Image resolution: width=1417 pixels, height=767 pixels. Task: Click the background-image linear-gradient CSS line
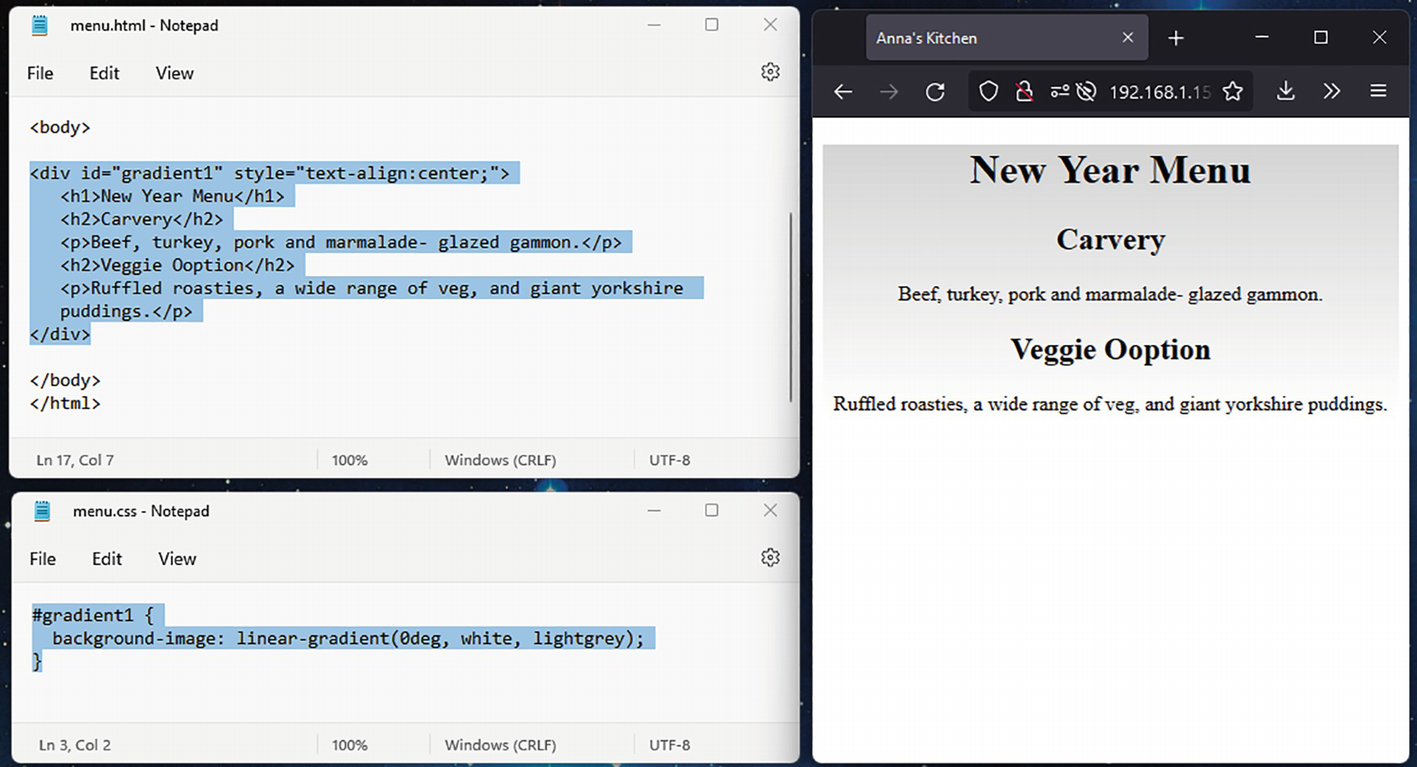(349, 639)
